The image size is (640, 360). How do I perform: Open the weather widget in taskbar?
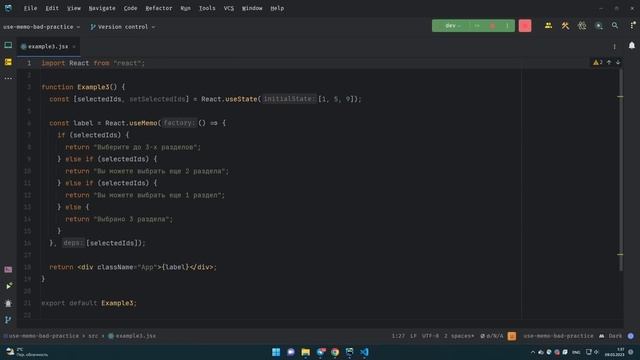(x=27, y=352)
